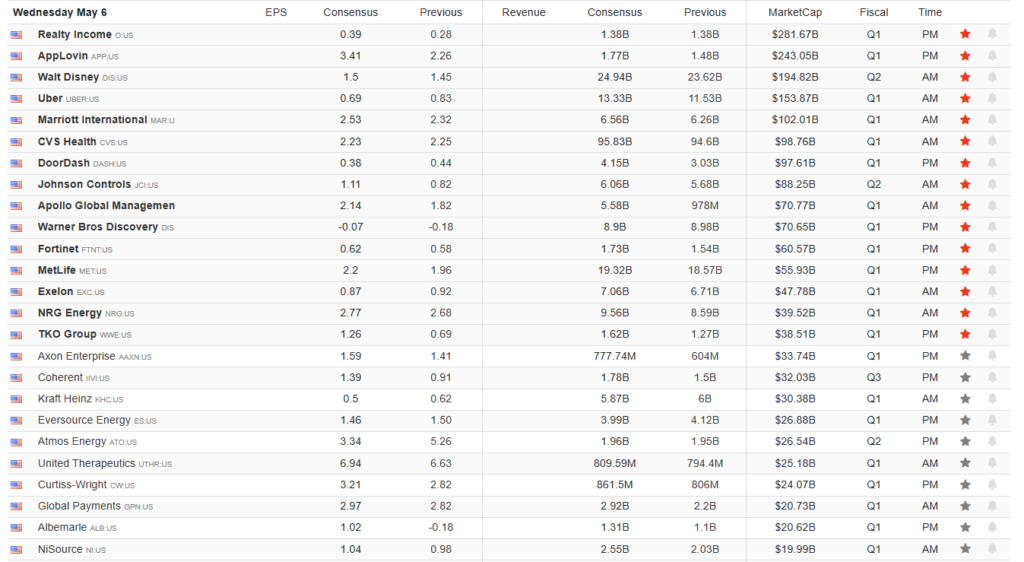Viewport: 1024px width, 562px height.
Task: Click the bell for United Therapeutics
Action: [992, 463]
